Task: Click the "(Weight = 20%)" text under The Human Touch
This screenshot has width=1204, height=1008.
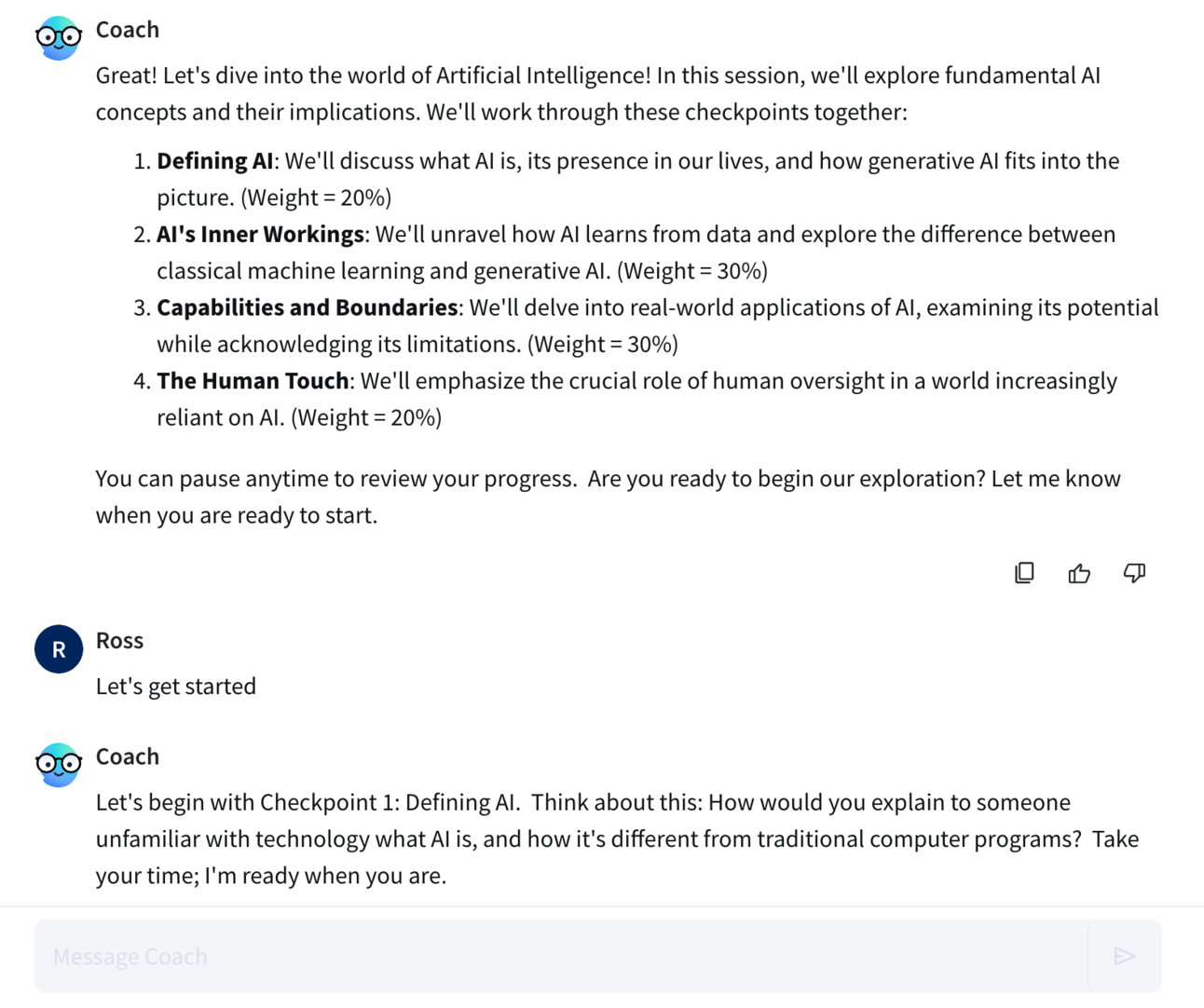Action: (x=366, y=417)
